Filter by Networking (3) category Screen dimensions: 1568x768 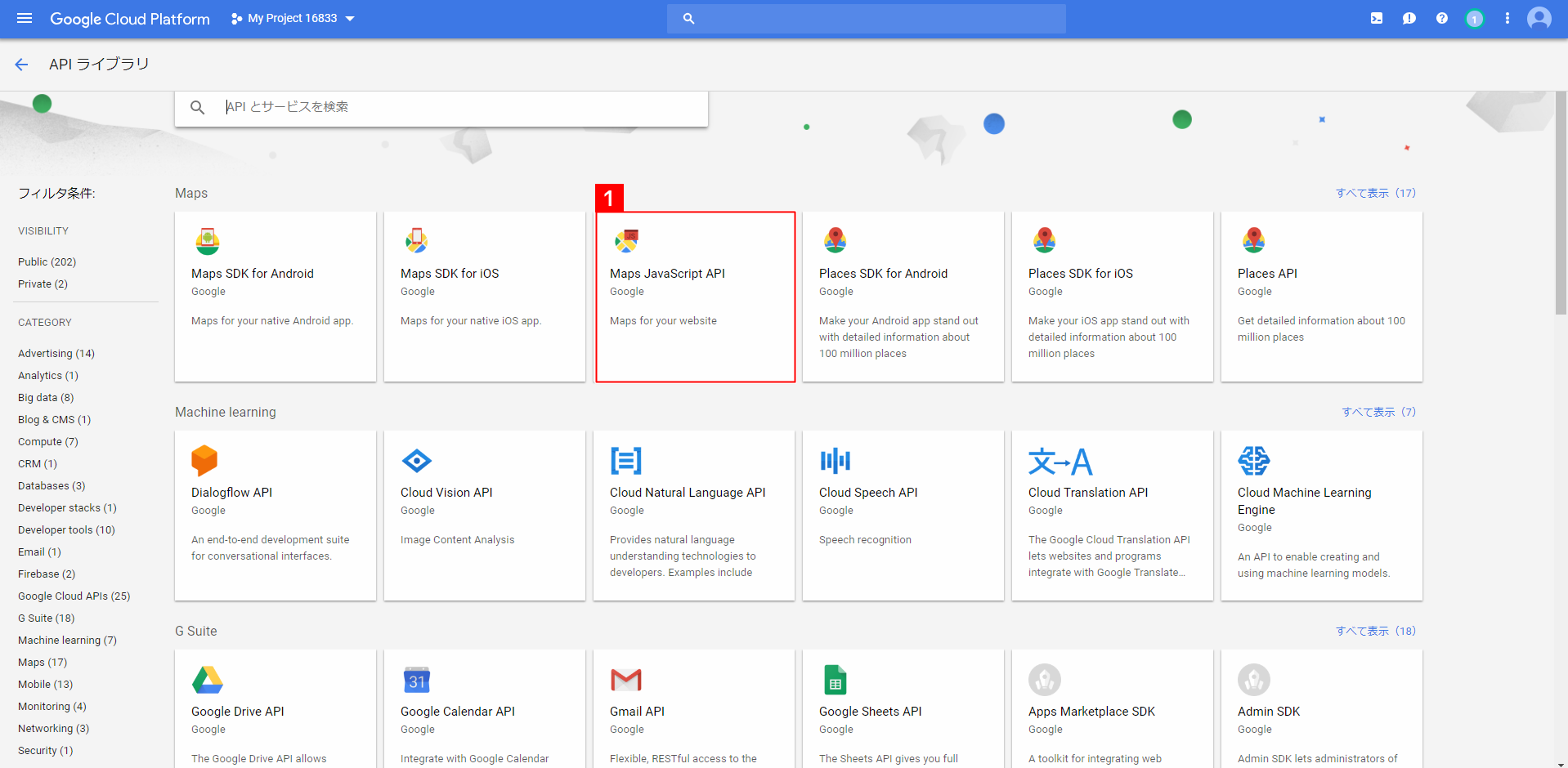(54, 729)
